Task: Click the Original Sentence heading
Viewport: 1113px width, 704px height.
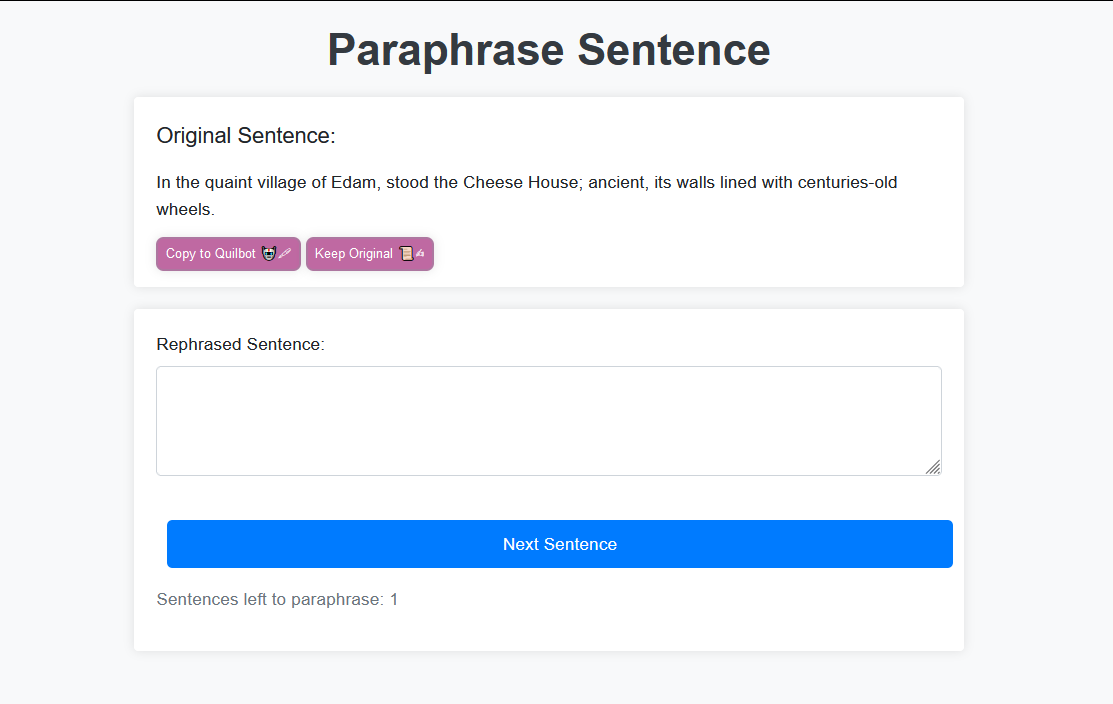Action: click(x=246, y=135)
